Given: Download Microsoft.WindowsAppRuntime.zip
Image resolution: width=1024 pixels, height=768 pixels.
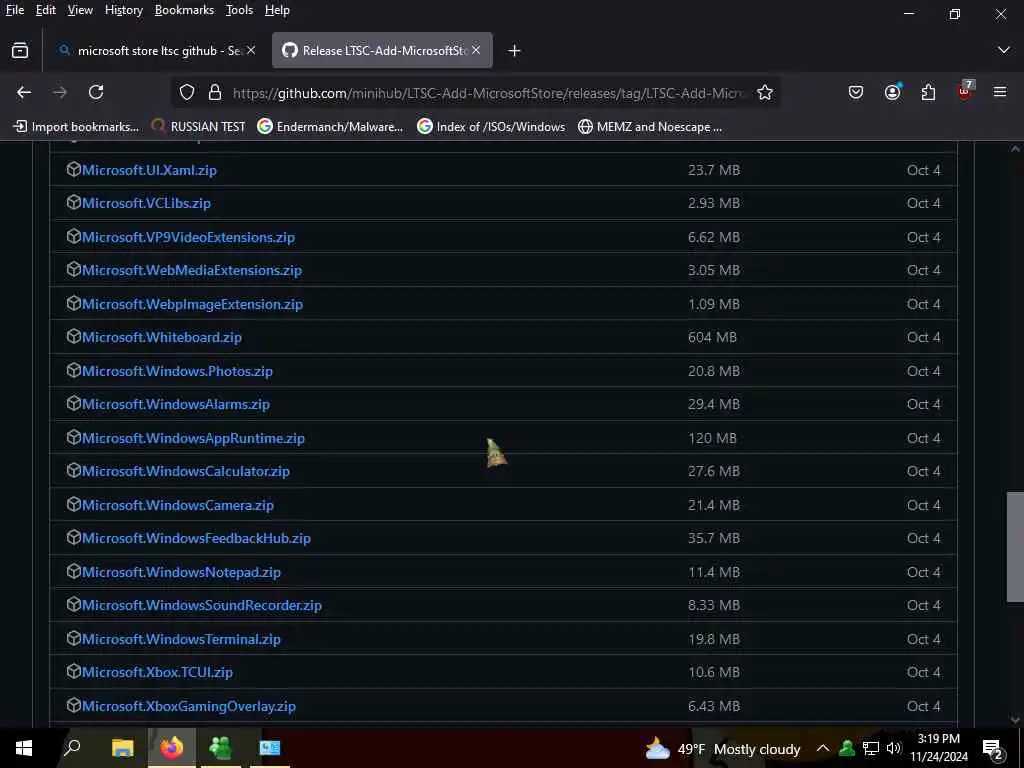Looking at the screenshot, I should 193,438.
